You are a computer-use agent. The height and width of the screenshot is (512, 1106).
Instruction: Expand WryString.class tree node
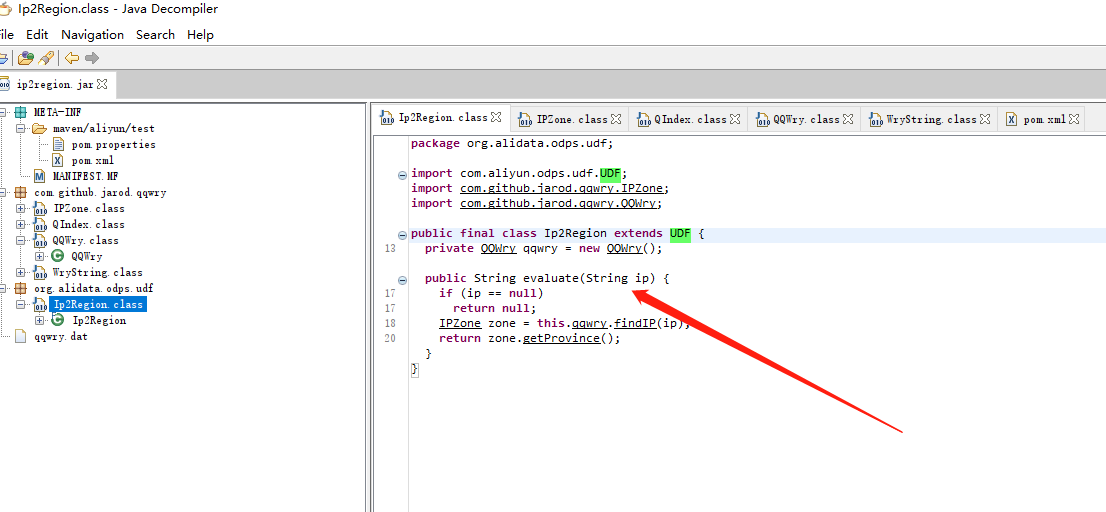20,272
